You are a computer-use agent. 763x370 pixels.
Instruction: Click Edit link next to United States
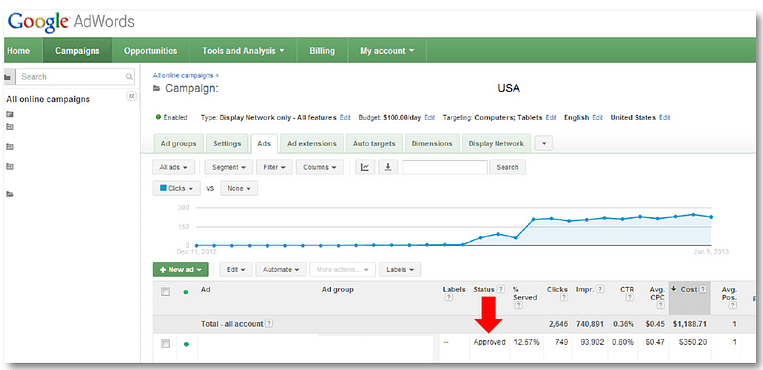665,117
